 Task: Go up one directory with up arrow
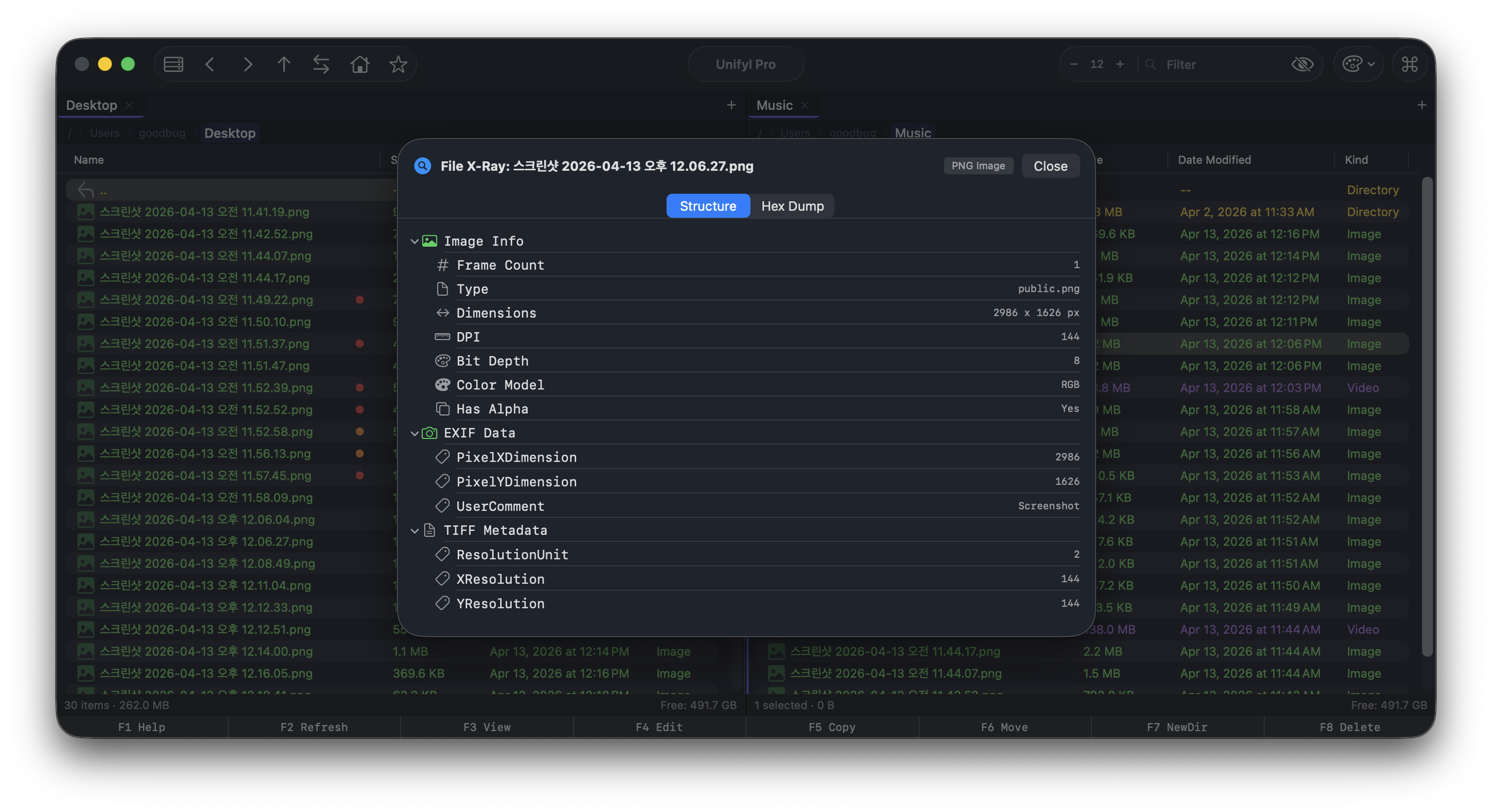[283, 64]
